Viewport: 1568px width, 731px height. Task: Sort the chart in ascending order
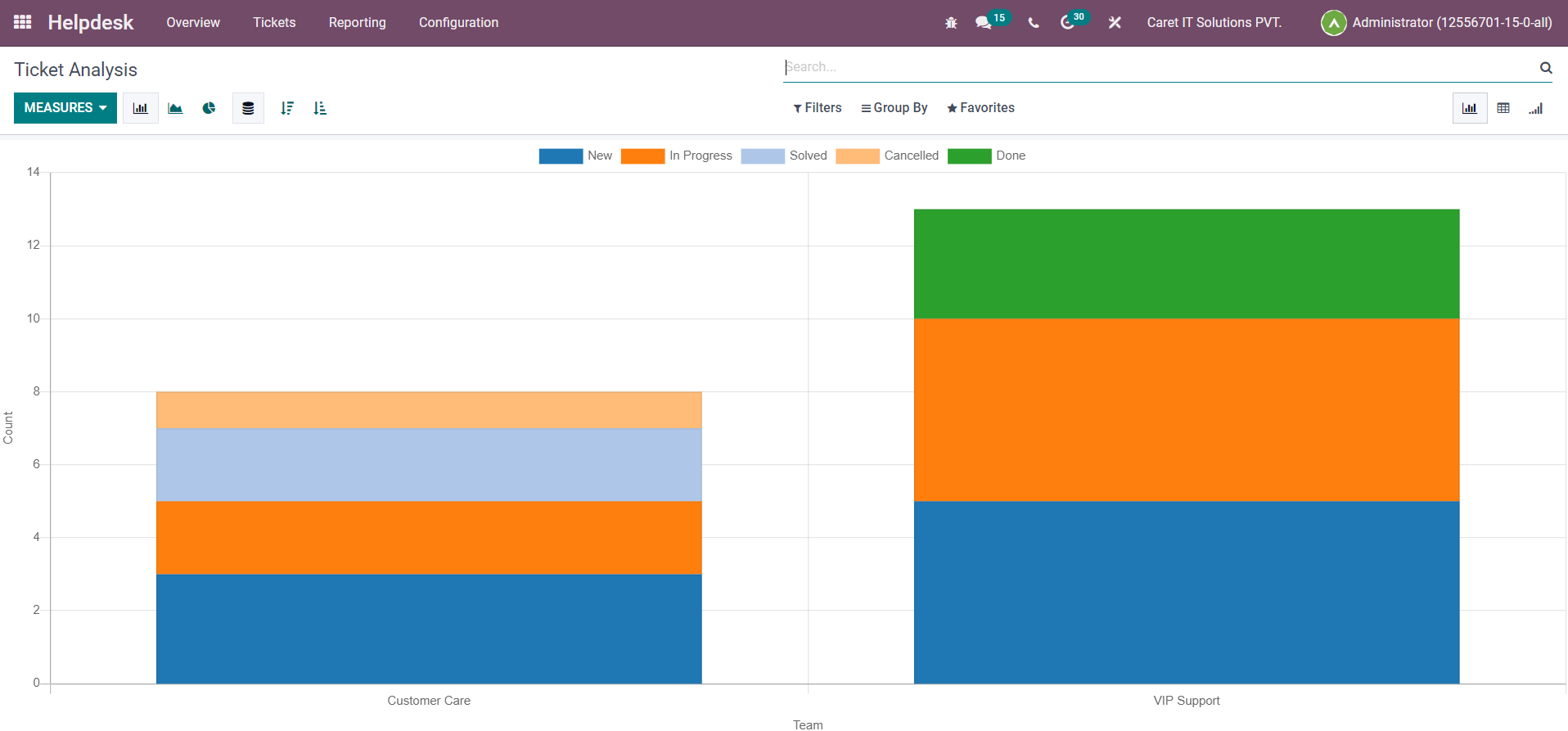320,108
